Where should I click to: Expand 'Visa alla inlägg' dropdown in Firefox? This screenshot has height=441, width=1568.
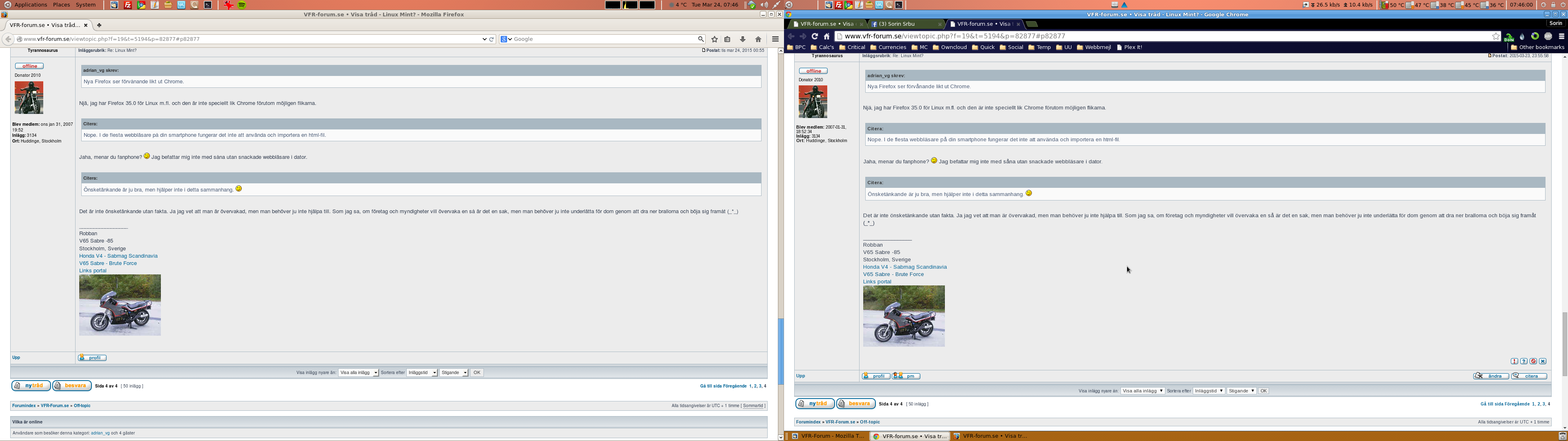tap(359, 373)
